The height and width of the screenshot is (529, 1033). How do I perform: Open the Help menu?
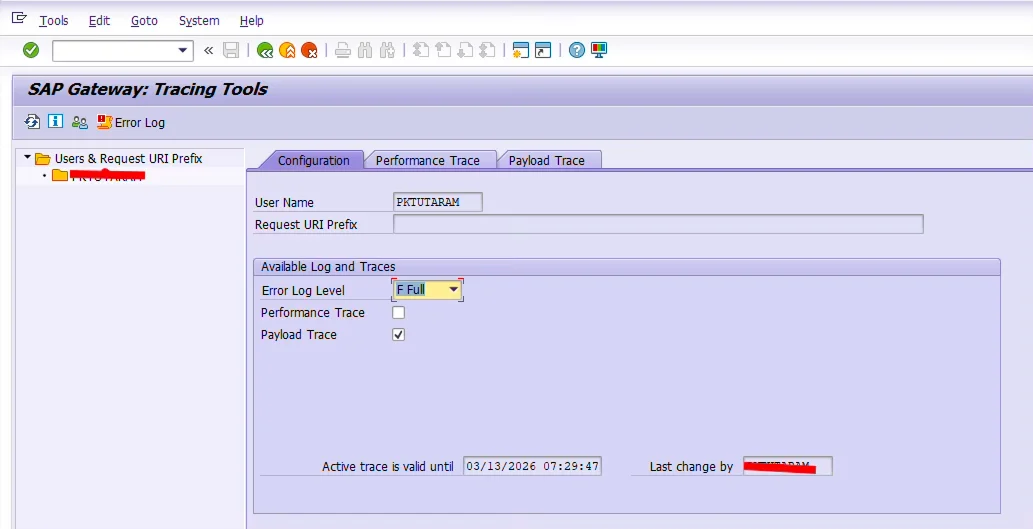tap(251, 20)
